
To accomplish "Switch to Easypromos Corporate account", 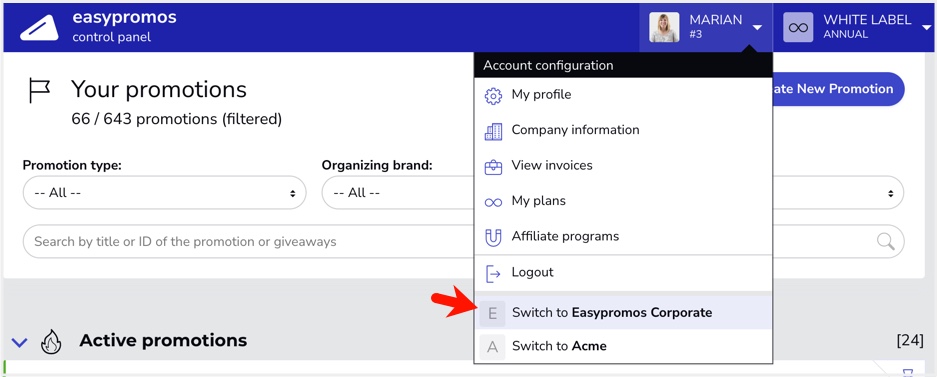I will pos(623,312).
